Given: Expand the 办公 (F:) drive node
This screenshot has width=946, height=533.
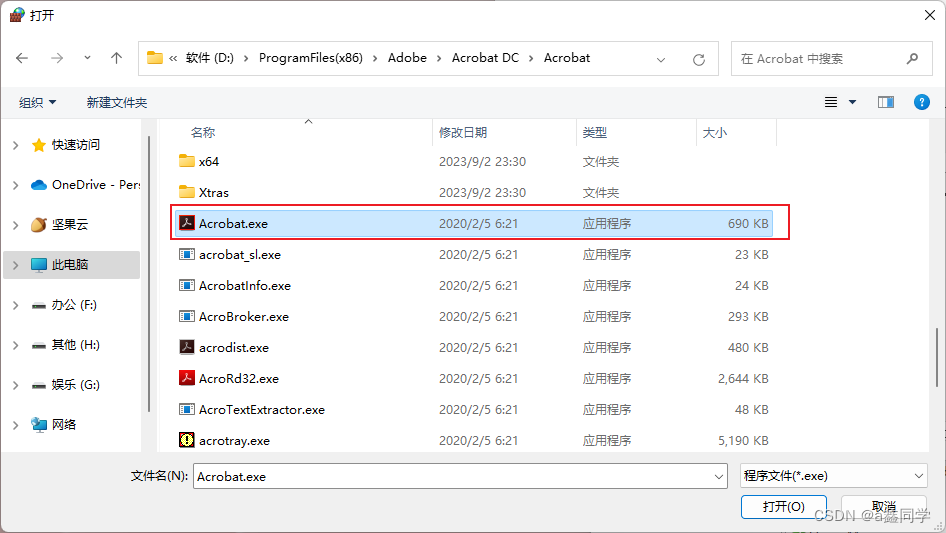Looking at the screenshot, I should [x=16, y=305].
